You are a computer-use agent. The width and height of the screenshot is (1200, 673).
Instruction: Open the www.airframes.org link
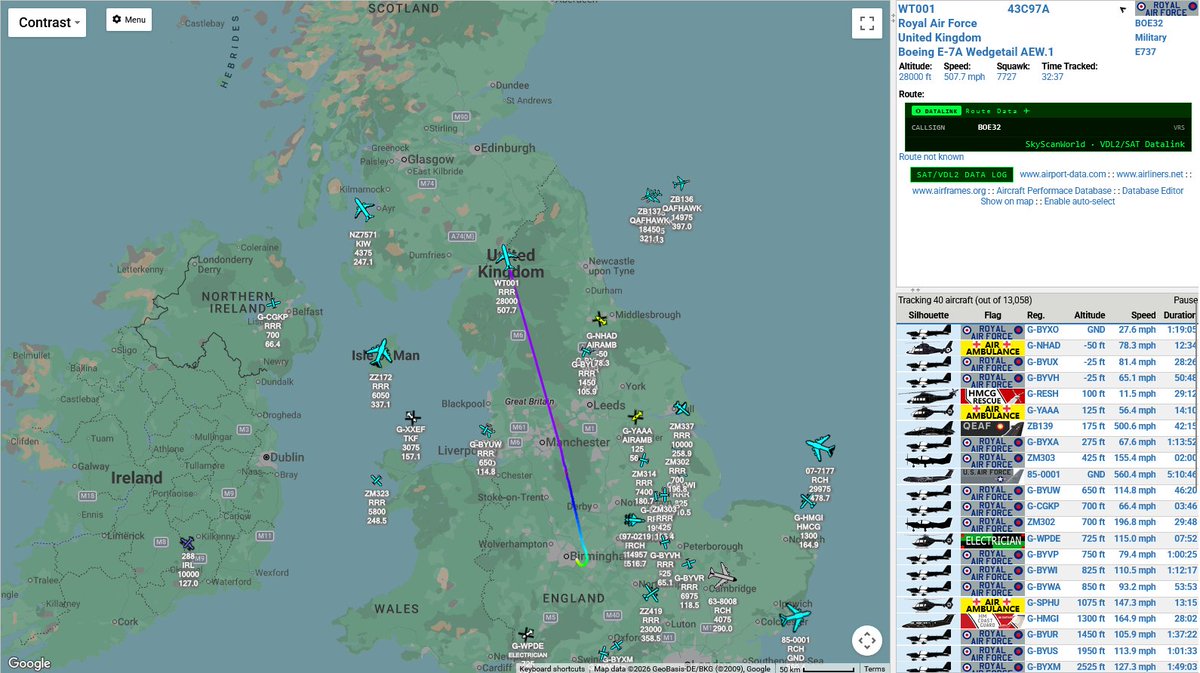click(x=950, y=190)
